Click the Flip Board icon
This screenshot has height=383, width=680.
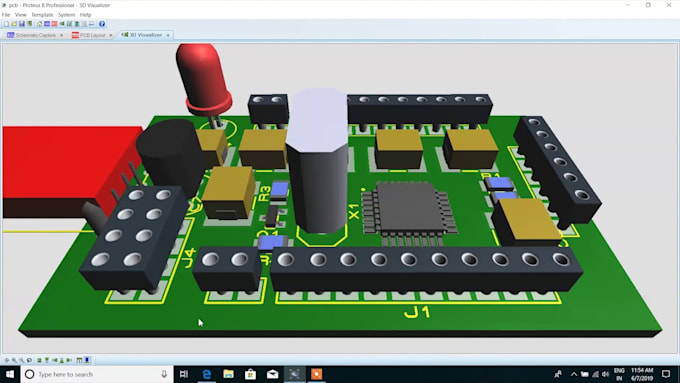29,360
